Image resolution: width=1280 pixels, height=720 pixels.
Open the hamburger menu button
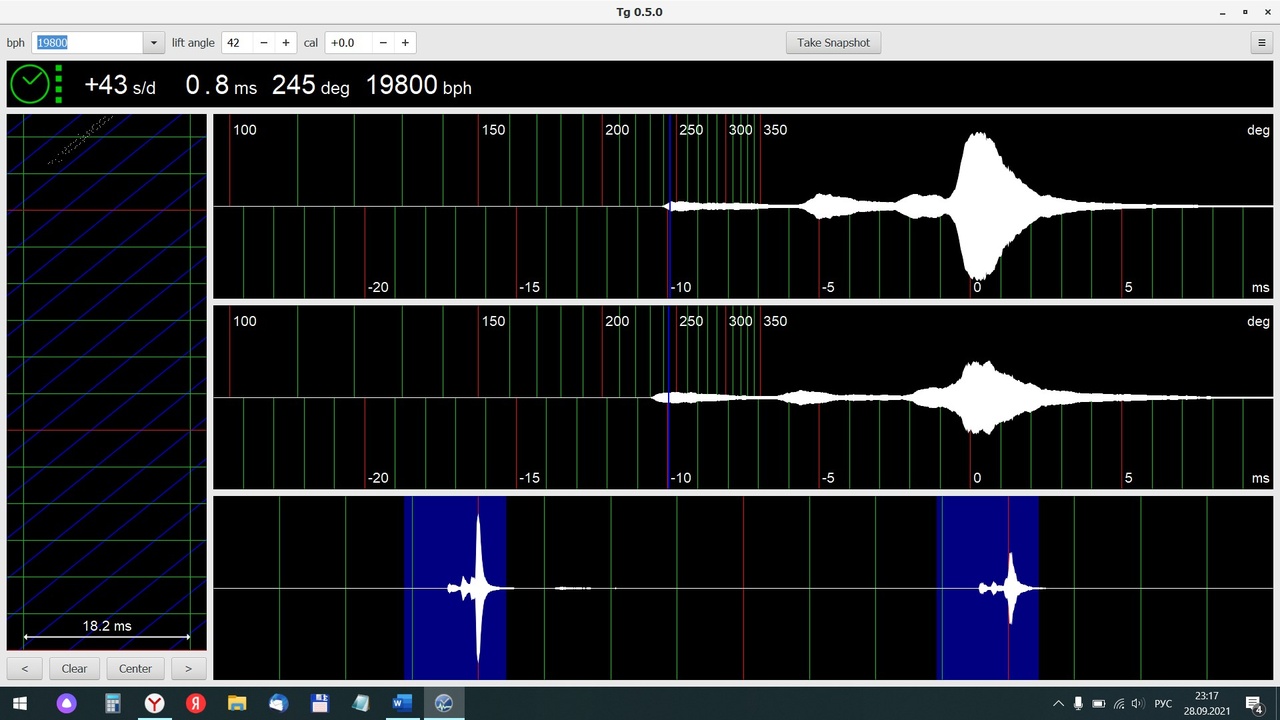1263,43
